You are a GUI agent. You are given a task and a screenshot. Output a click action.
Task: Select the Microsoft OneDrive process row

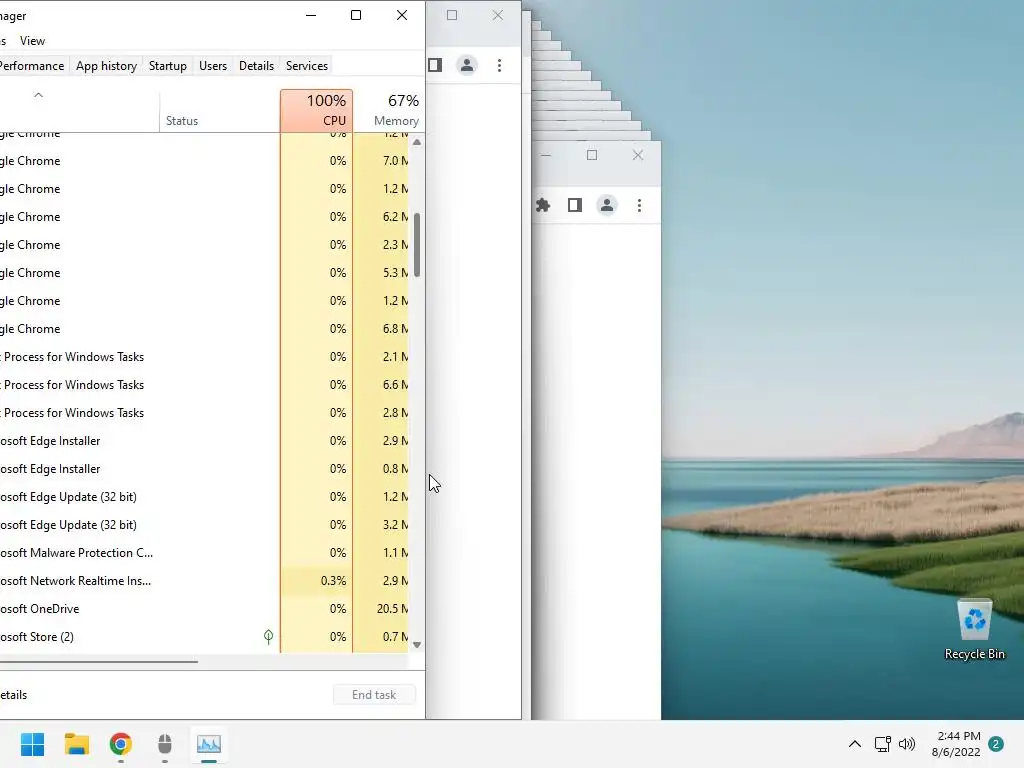point(204,609)
